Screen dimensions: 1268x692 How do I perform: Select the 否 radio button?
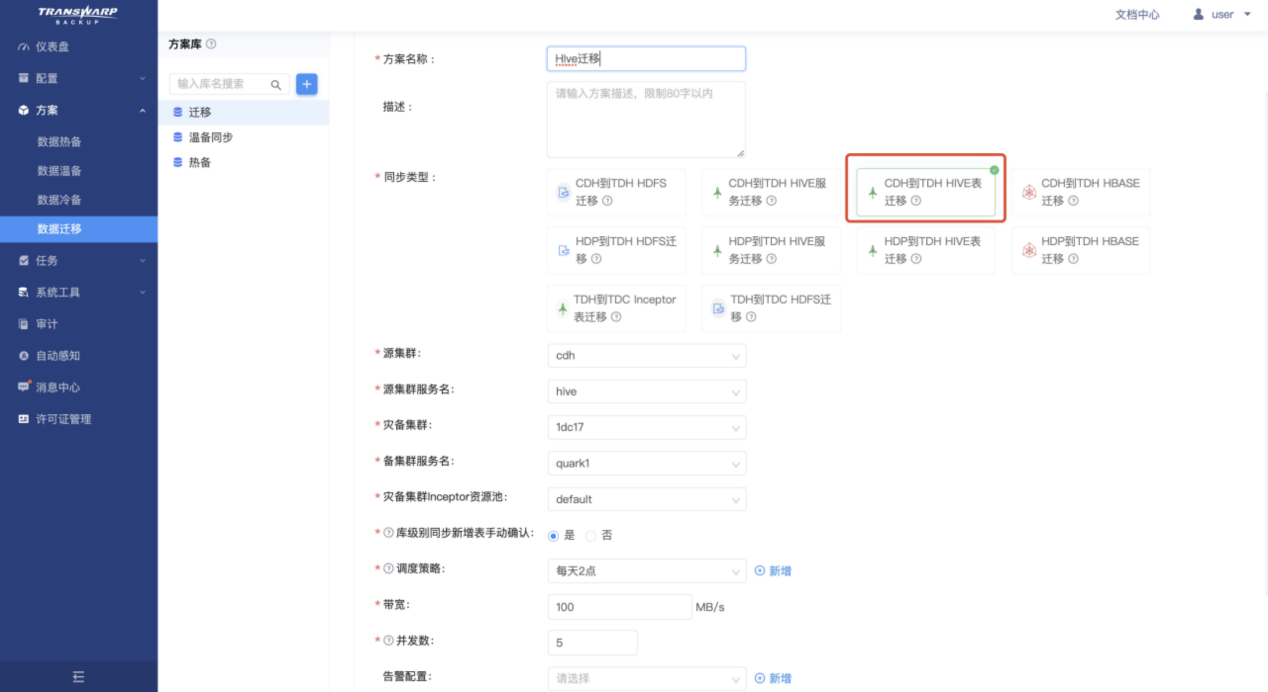click(x=590, y=535)
